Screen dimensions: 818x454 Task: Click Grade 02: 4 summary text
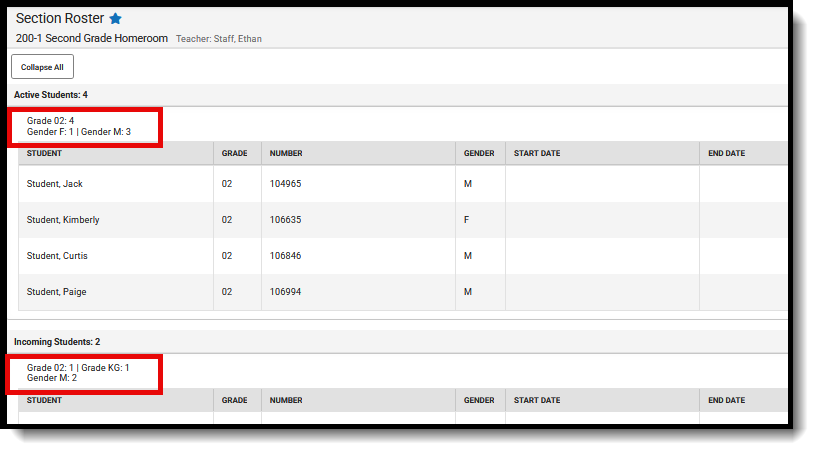point(51,121)
